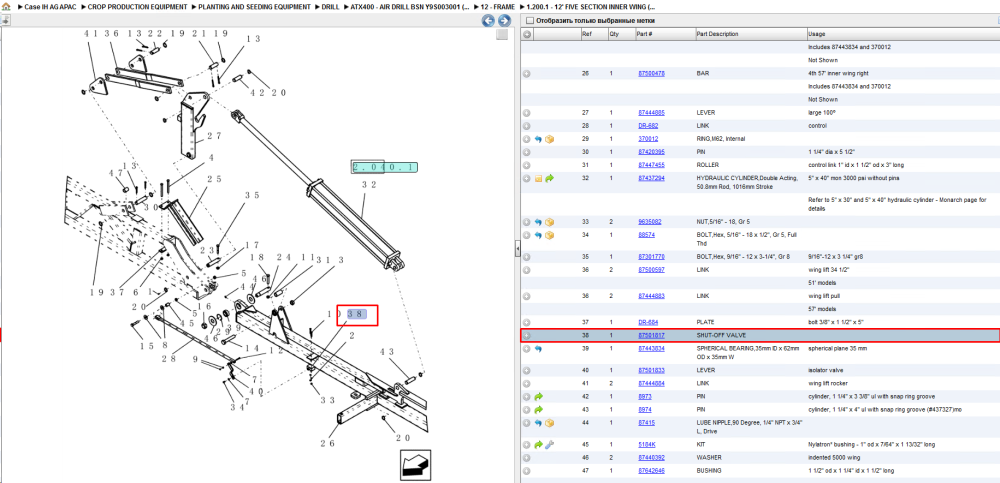Click the highlighted '2.010.1' reference in diagram
Screen dimensions: 1000x483
coord(385,168)
